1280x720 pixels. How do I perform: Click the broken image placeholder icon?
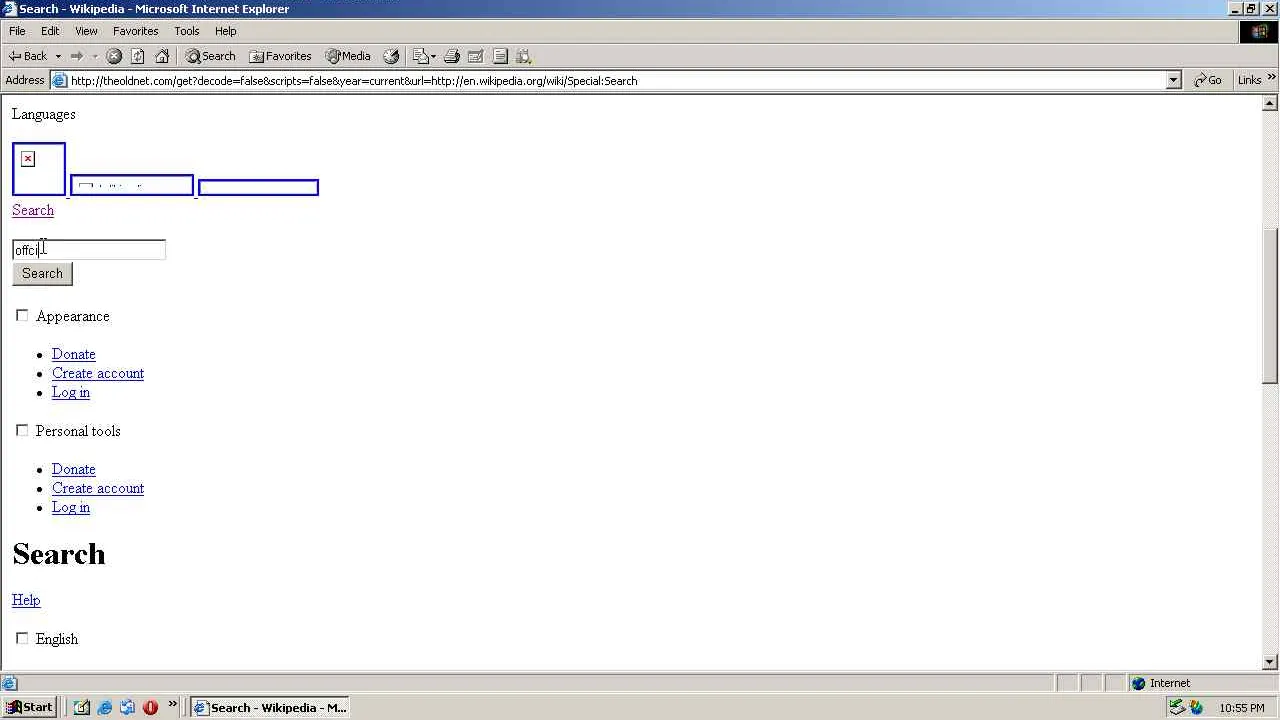[28, 159]
